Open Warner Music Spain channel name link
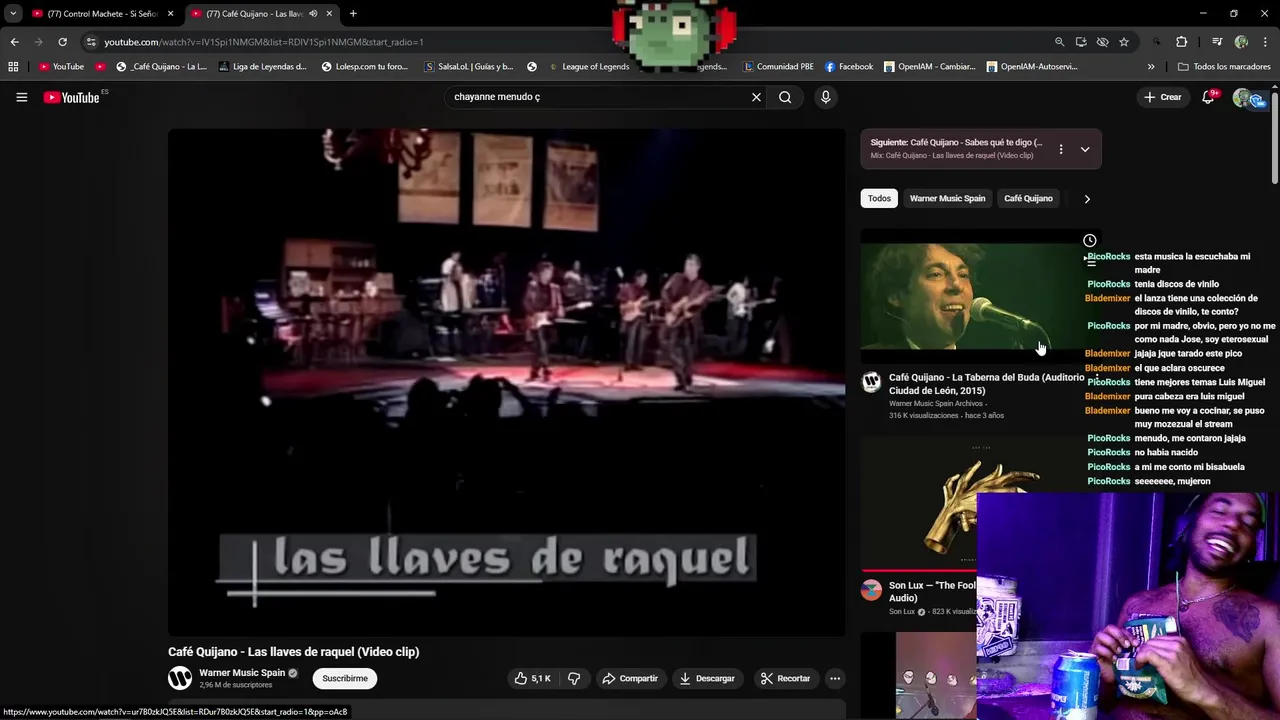Viewport: 1280px width, 720px height. [x=242, y=673]
